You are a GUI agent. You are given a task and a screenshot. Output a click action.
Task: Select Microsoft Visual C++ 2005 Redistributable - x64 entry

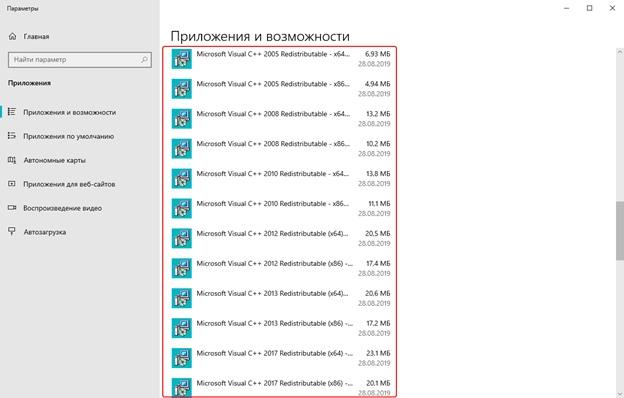(280, 59)
